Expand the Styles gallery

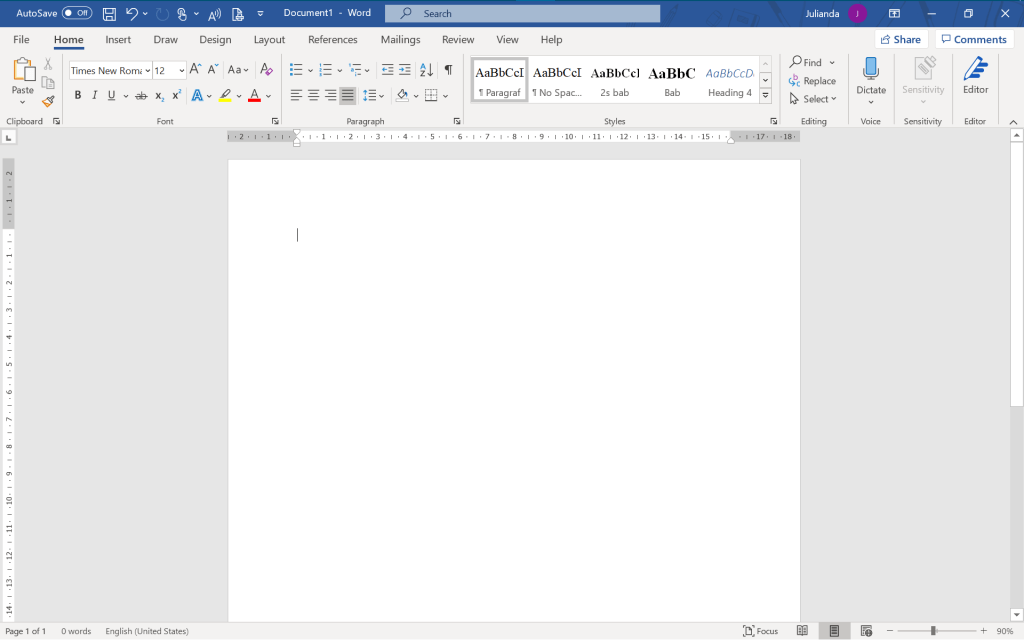point(765,96)
